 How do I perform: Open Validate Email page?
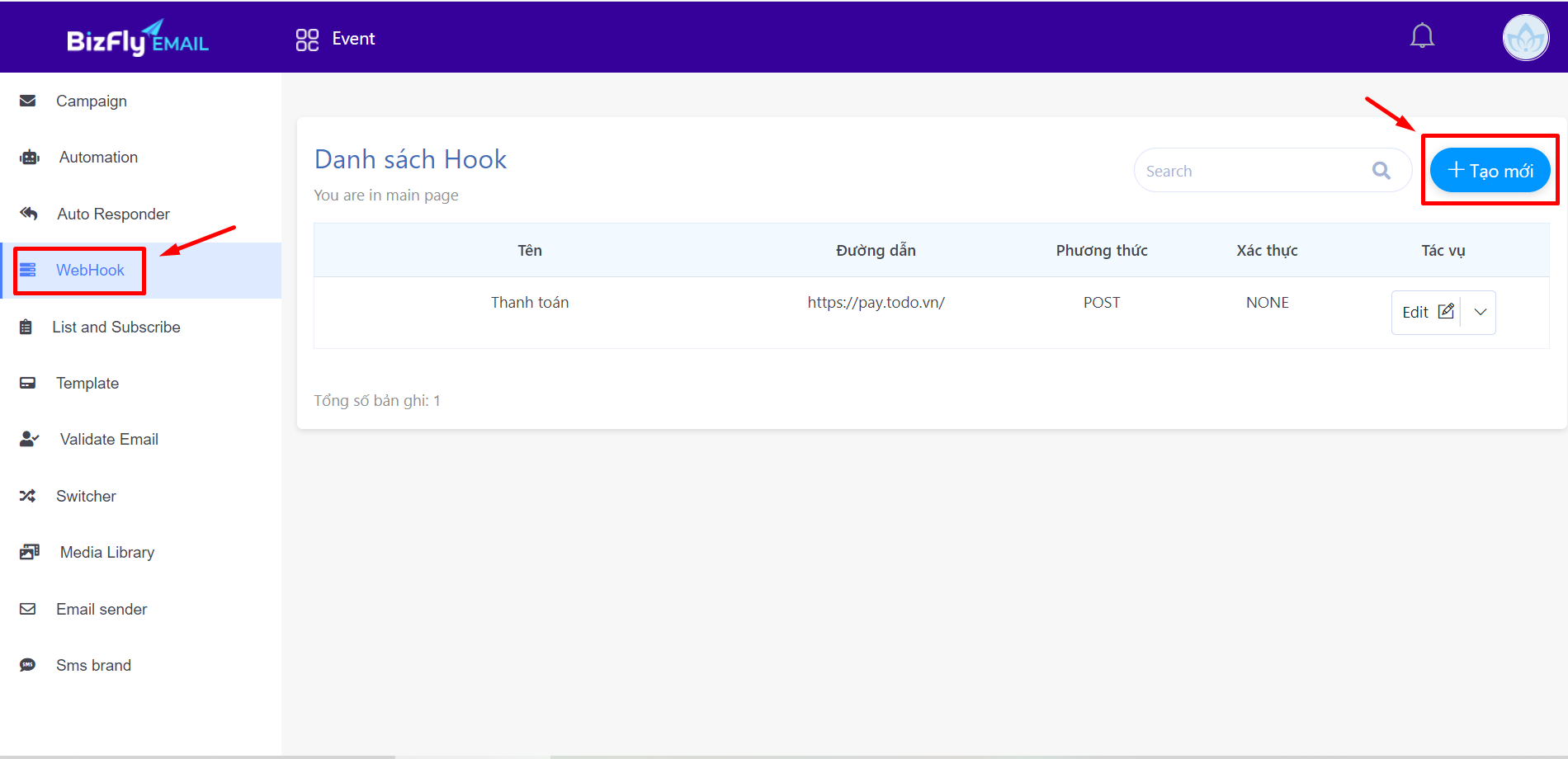click(109, 439)
